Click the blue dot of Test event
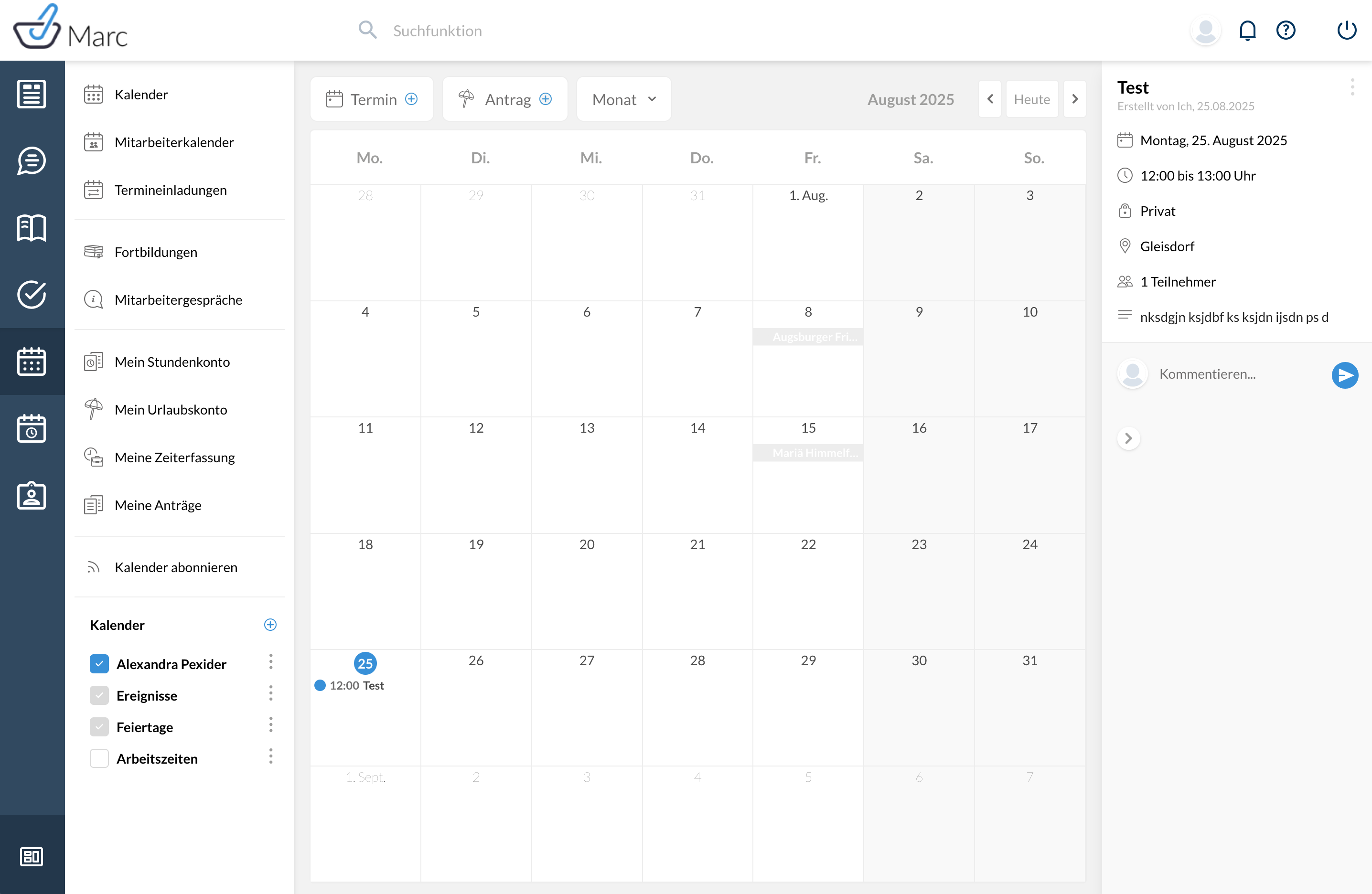 (320, 685)
